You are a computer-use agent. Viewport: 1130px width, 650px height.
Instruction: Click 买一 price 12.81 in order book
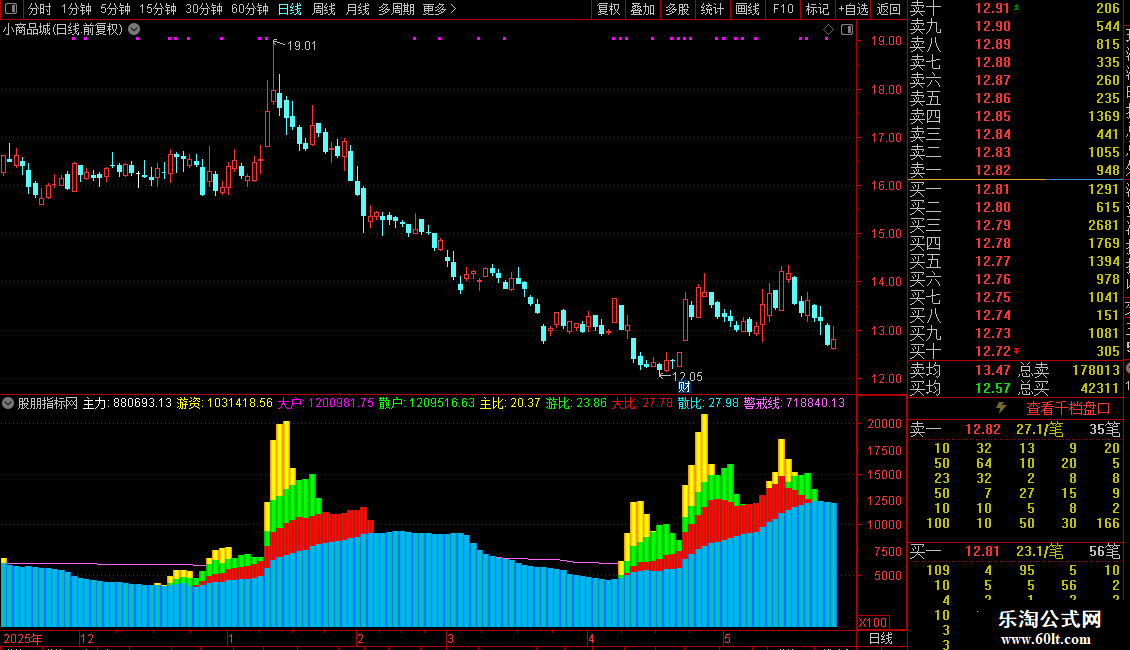[x=992, y=189]
